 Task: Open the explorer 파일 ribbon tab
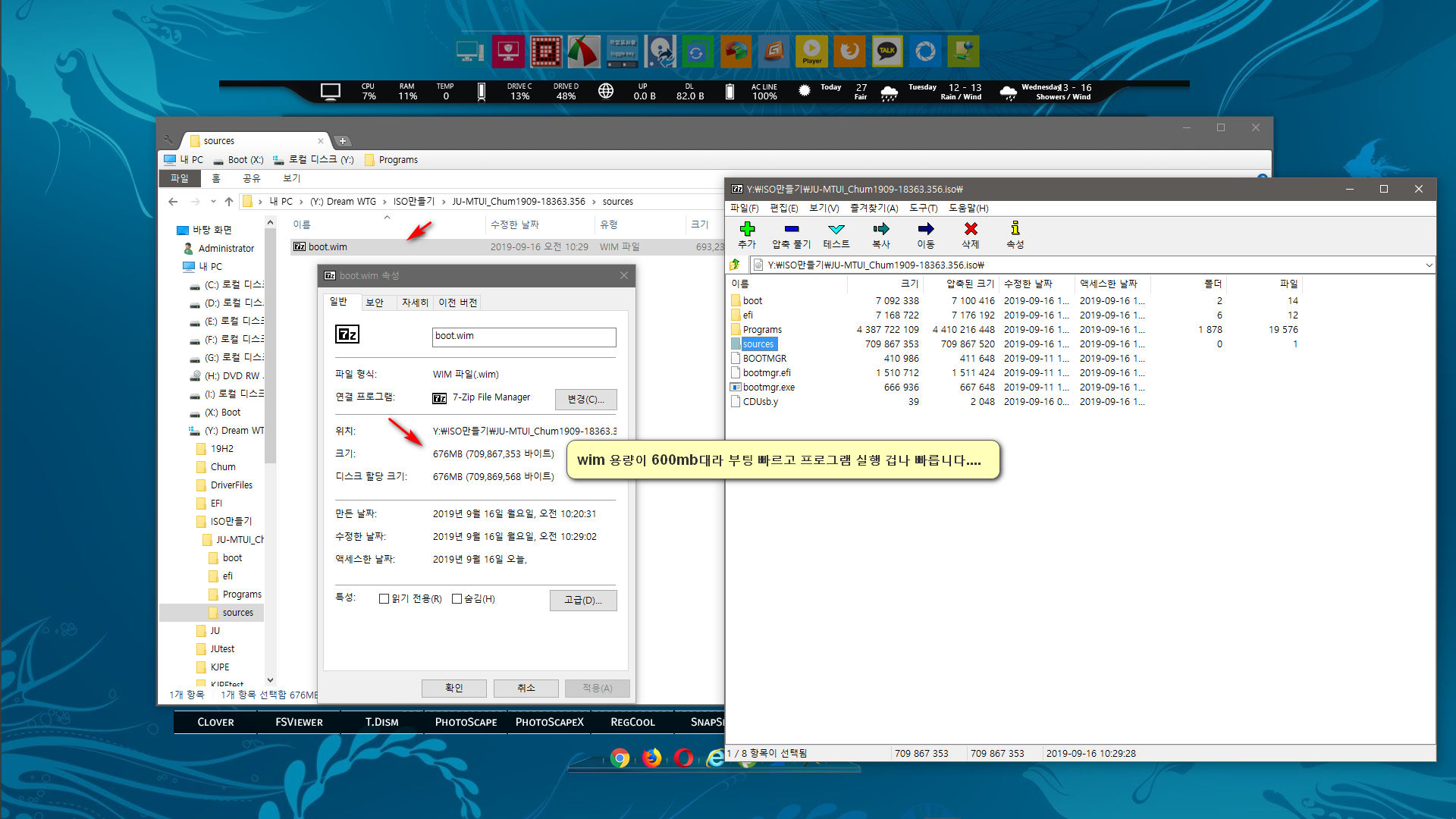tap(180, 179)
